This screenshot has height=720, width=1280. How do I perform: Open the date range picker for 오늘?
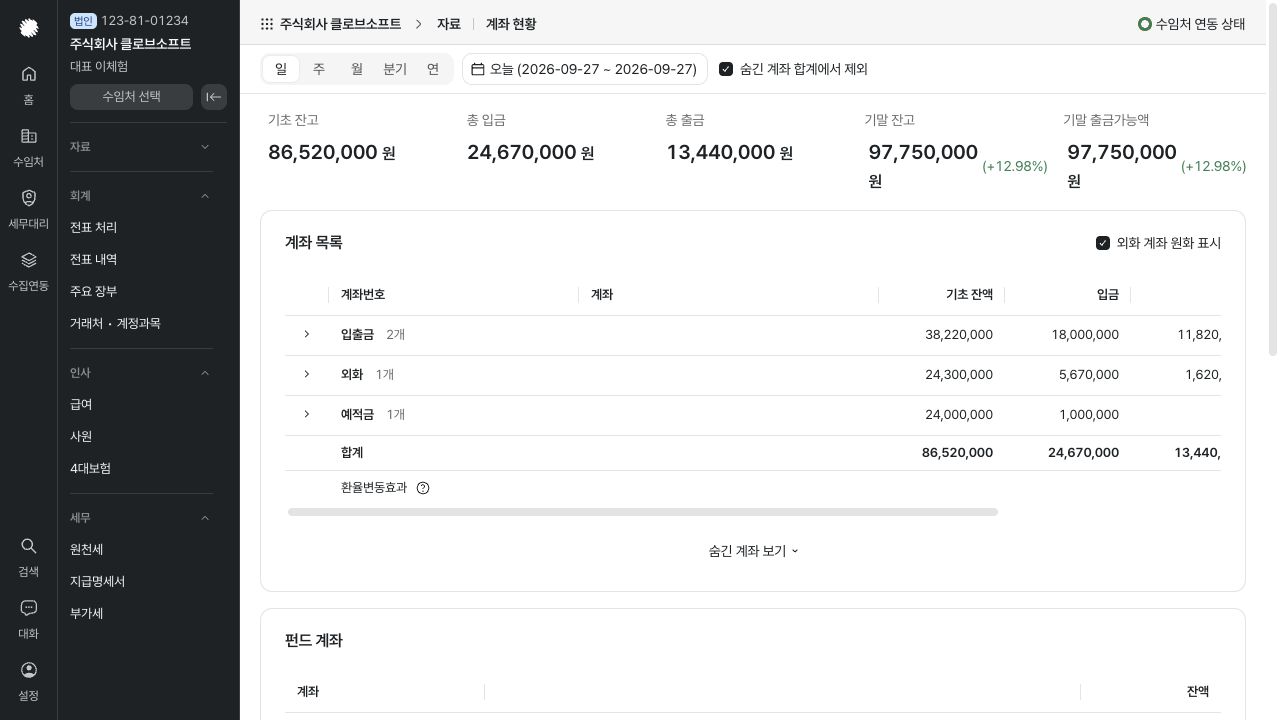pyautogui.click(x=585, y=69)
